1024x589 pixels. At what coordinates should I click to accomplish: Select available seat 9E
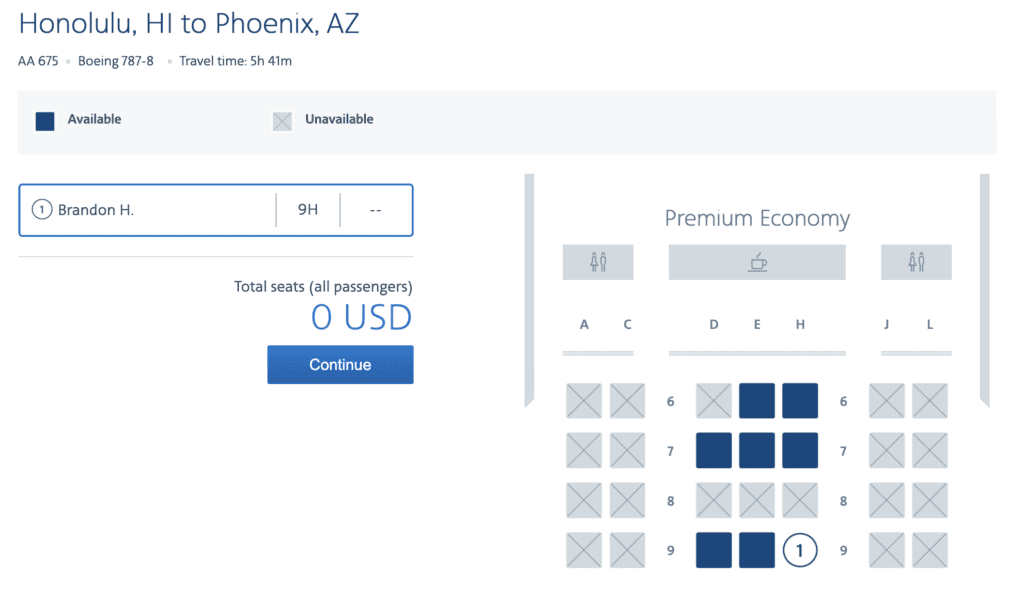click(x=757, y=550)
